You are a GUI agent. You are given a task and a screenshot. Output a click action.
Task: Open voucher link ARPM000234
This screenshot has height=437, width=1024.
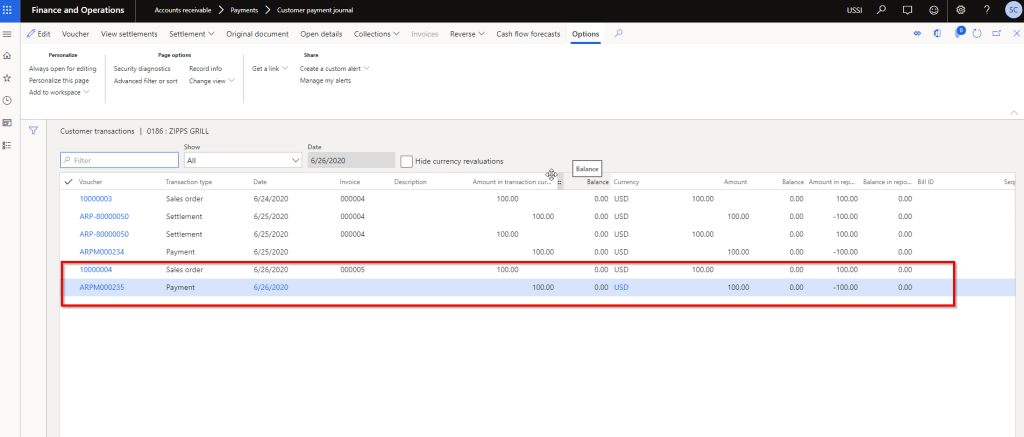101,252
